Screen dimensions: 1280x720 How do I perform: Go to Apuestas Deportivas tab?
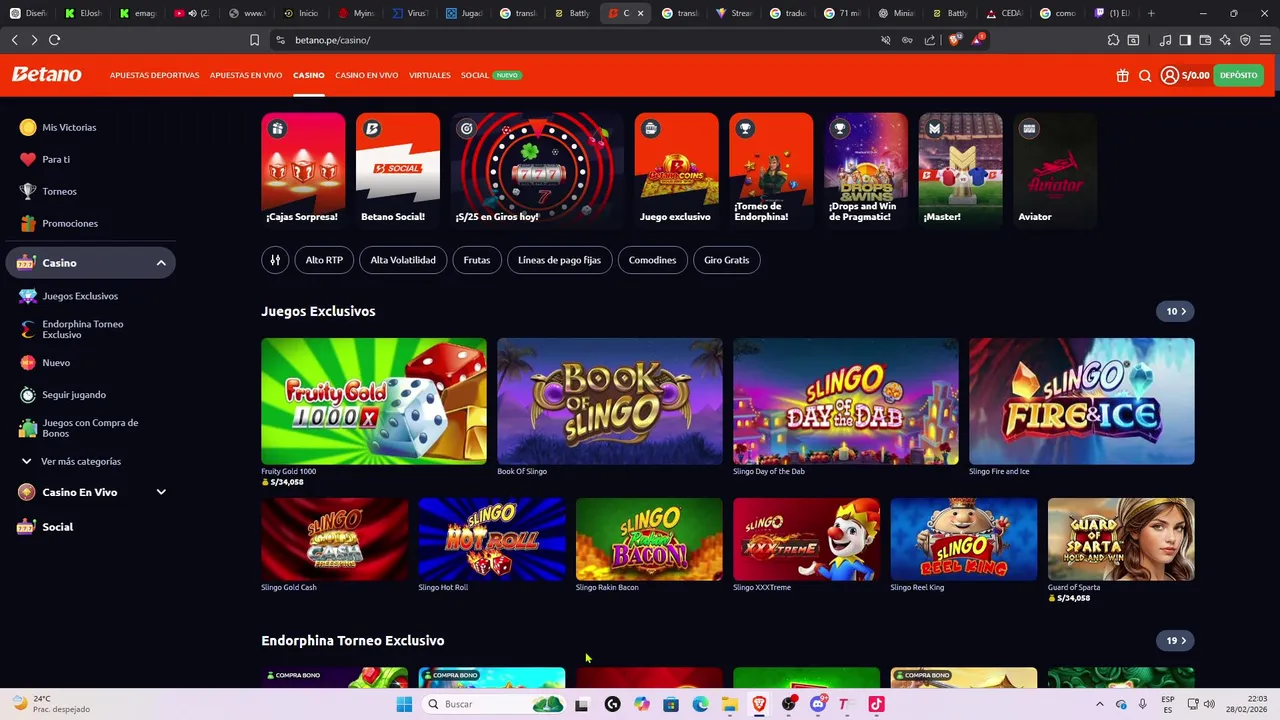(154, 75)
